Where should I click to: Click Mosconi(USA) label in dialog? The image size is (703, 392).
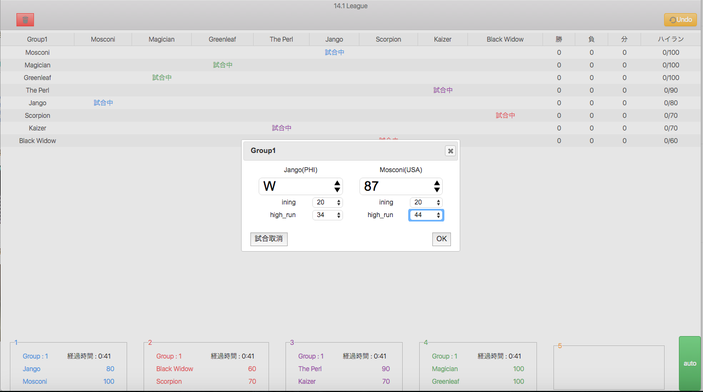pyautogui.click(x=401, y=170)
